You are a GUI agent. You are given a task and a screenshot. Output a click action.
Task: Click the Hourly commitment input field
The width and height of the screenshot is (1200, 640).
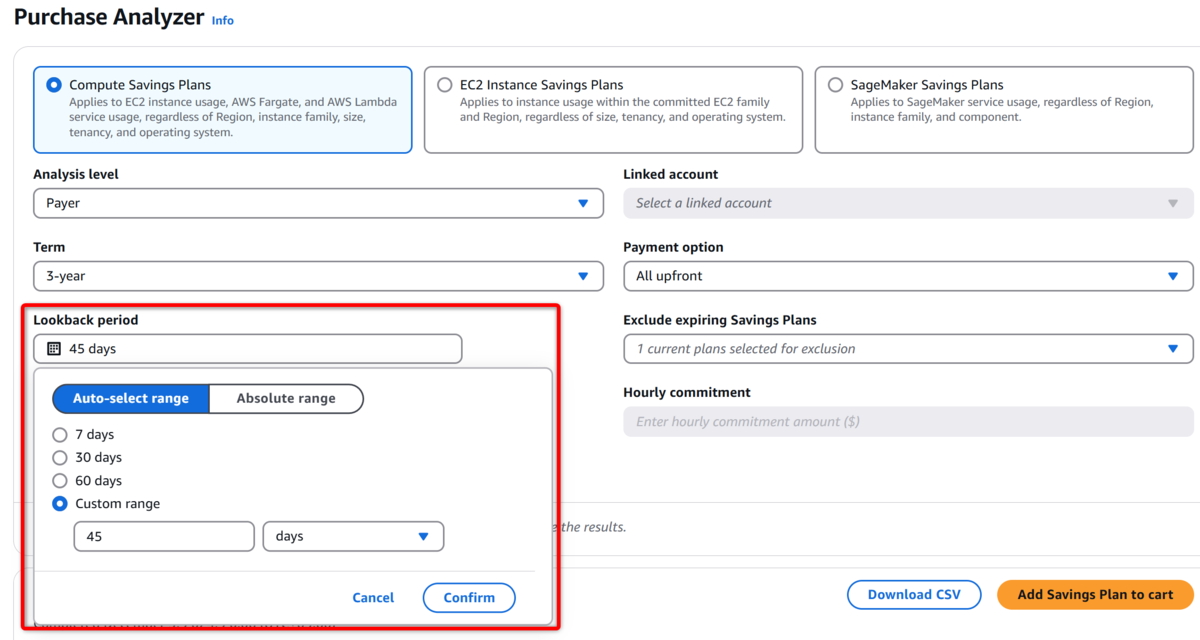(x=908, y=421)
